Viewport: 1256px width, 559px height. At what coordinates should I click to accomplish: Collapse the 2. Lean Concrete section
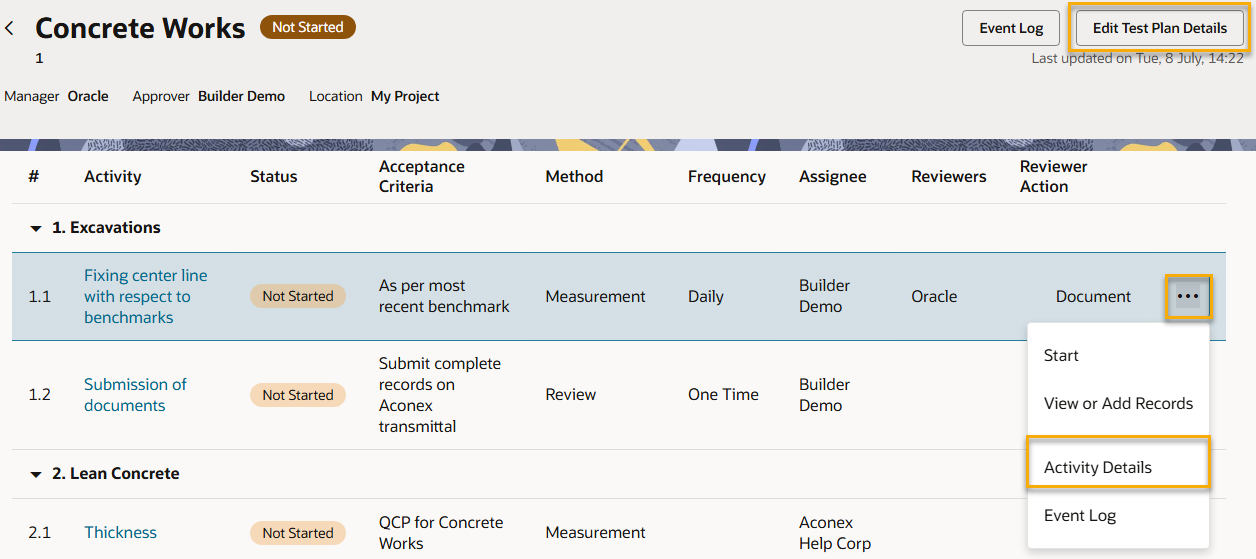[x=36, y=475]
